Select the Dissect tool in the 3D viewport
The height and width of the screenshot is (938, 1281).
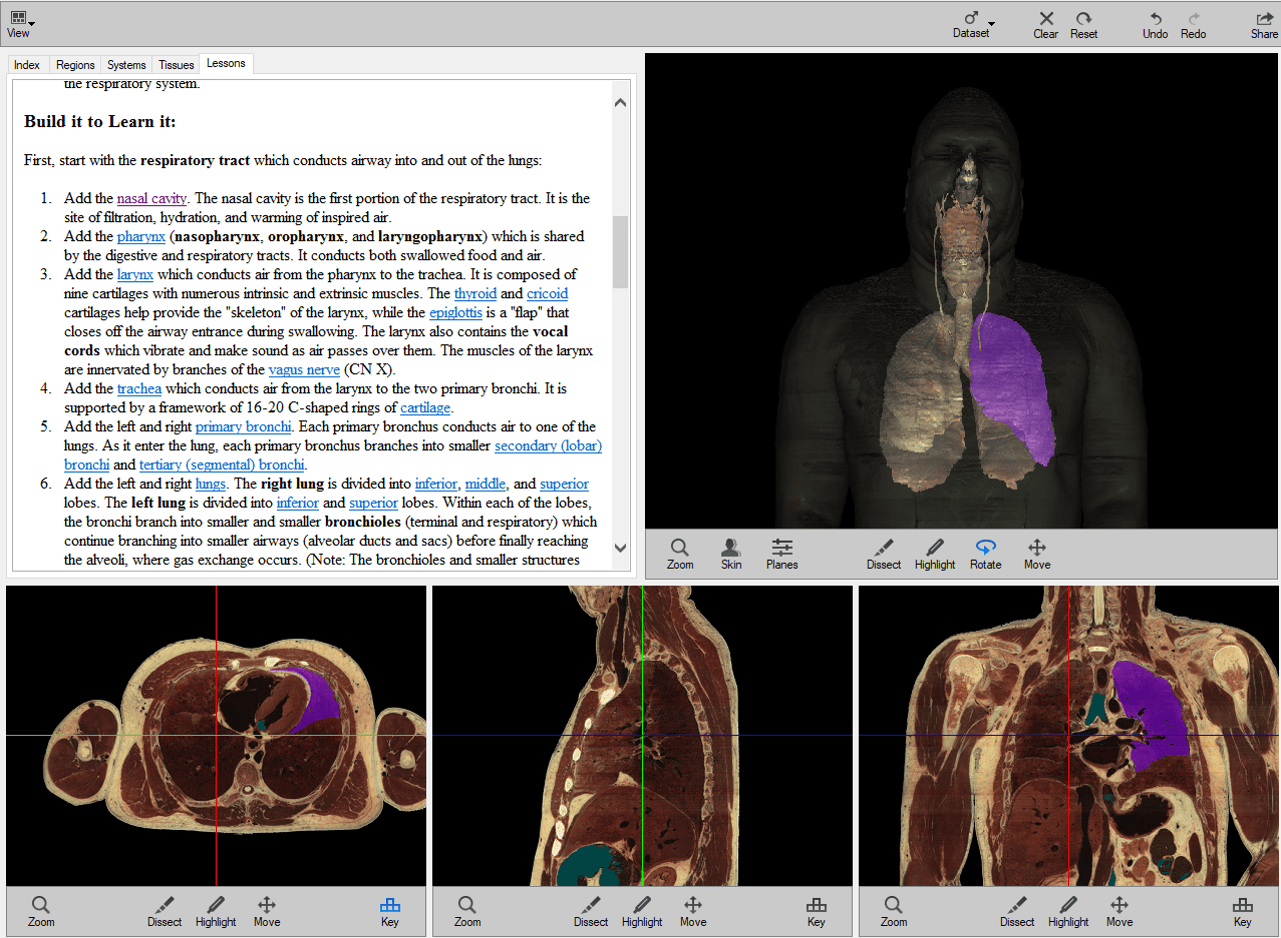[x=883, y=554]
